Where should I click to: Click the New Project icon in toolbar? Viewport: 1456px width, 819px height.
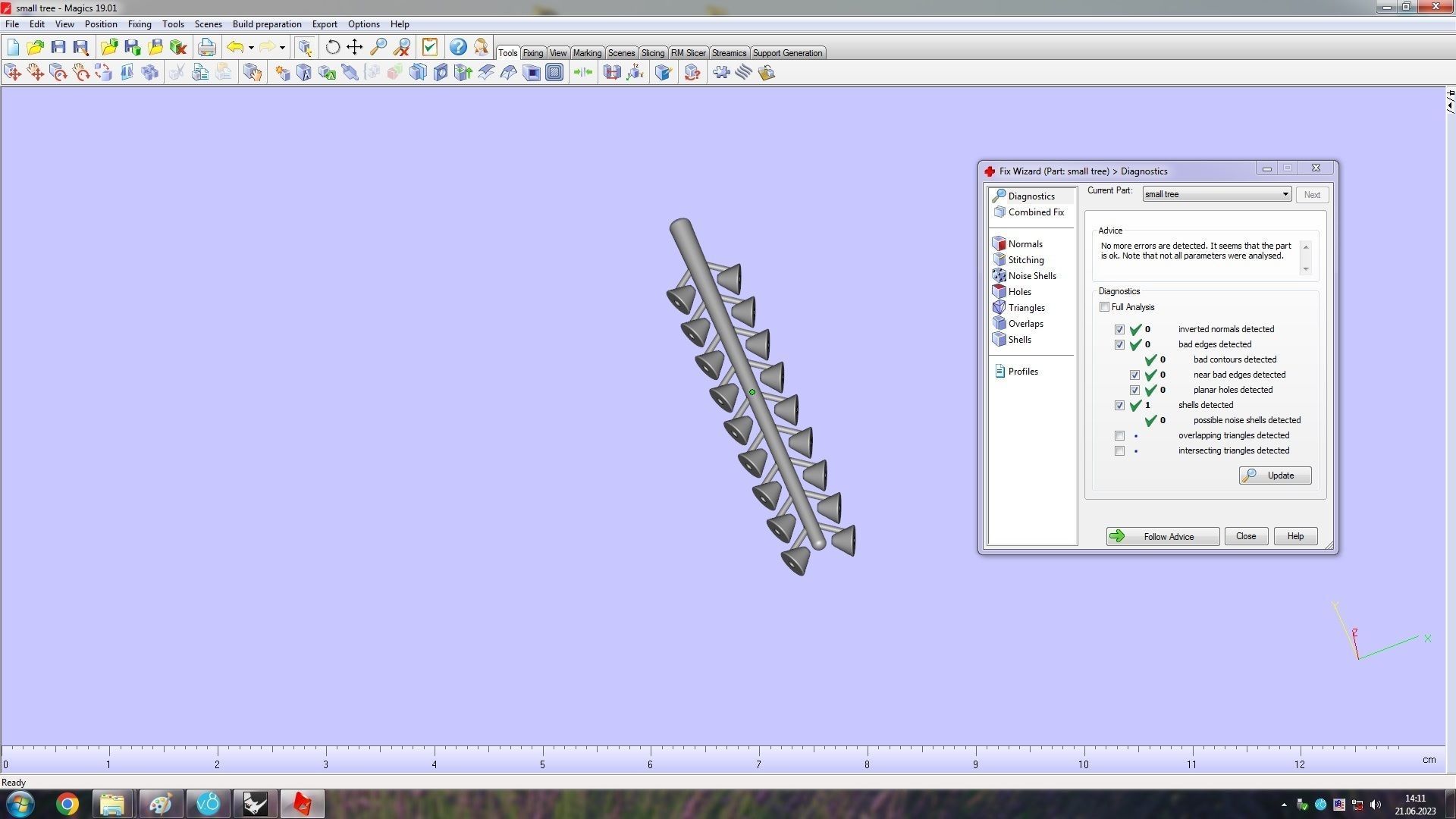point(13,47)
